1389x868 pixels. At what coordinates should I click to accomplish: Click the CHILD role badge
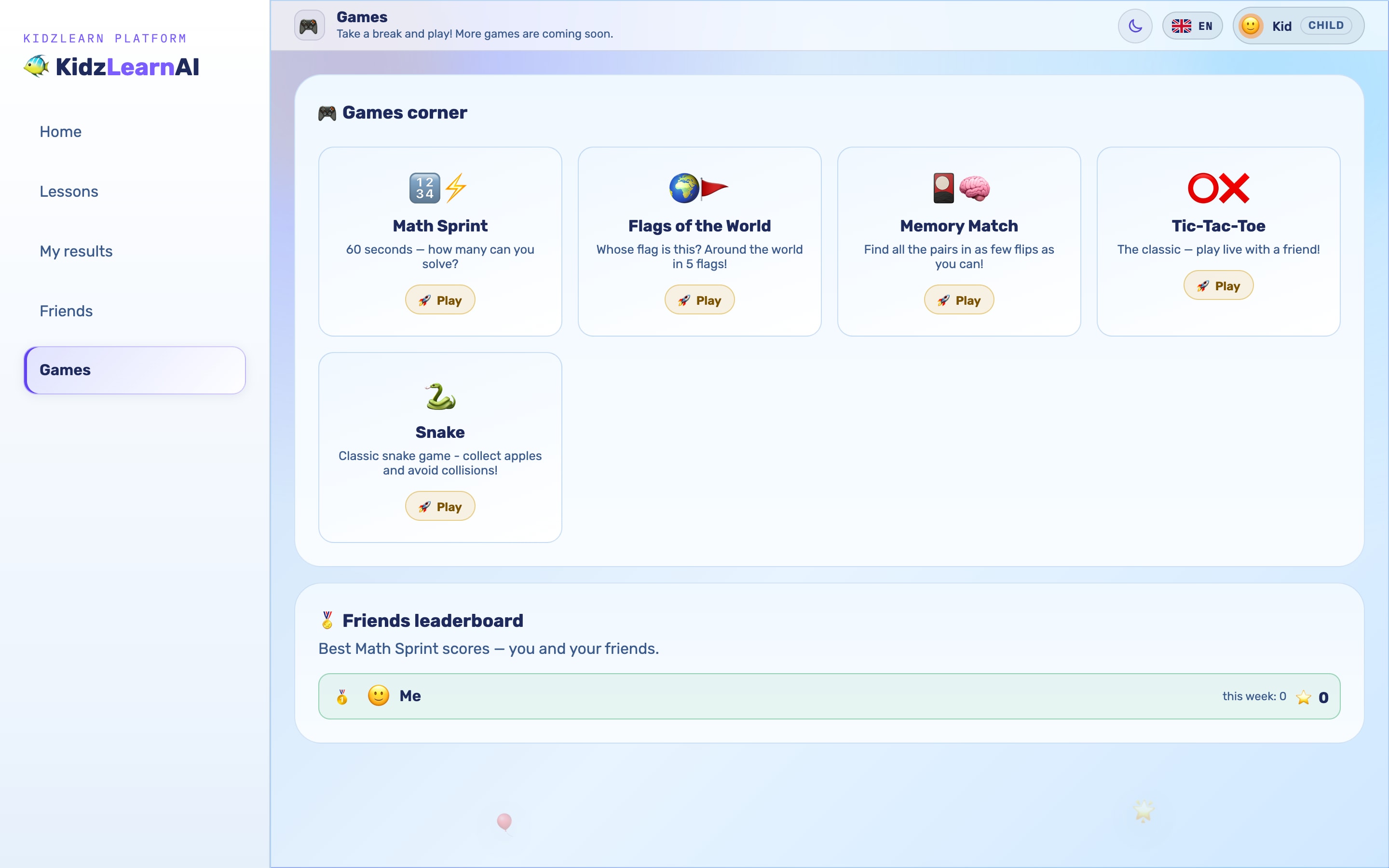[x=1326, y=25]
